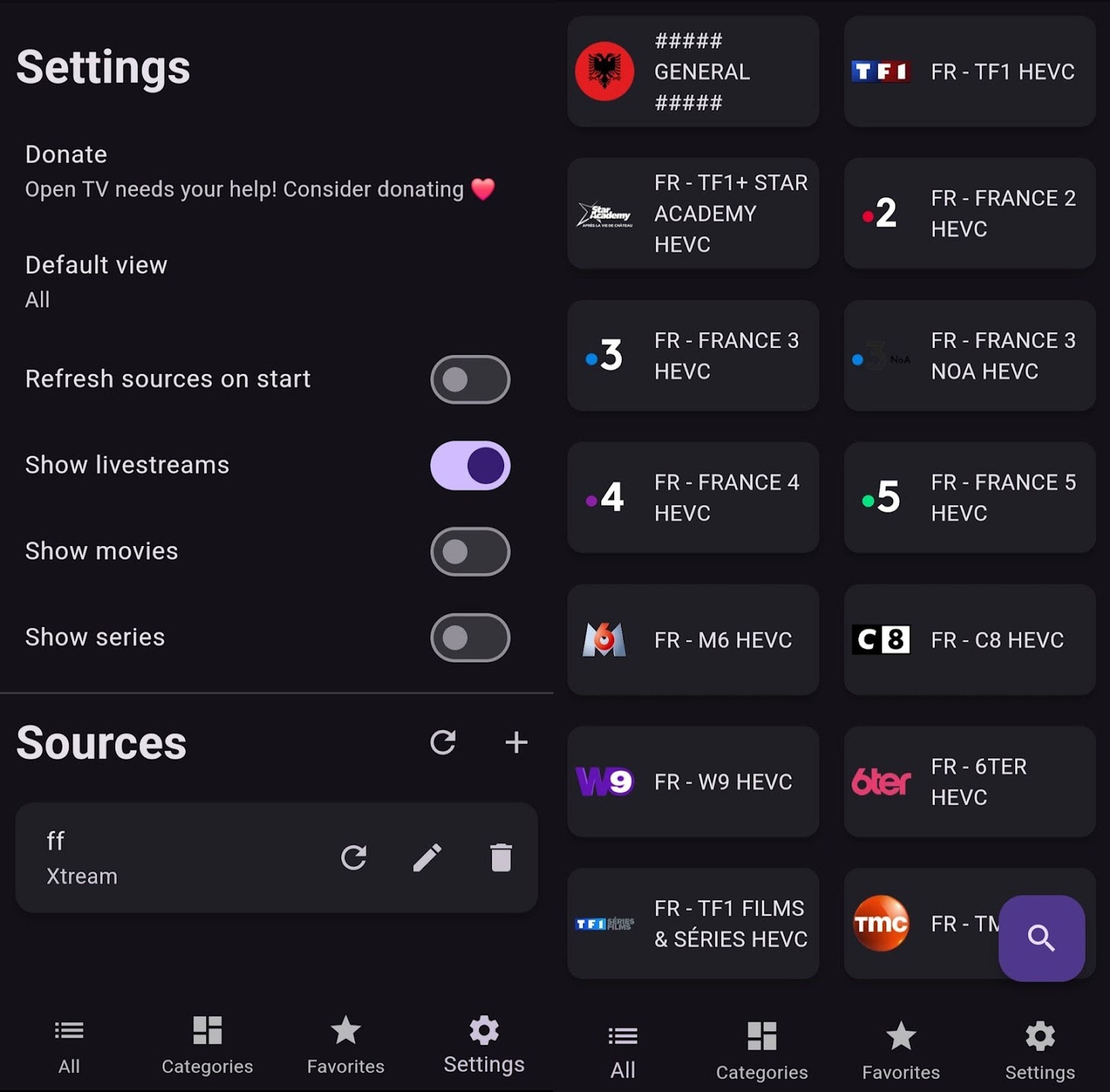This screenshot has width=1110, height=1092.
Task: Open the Donate option
Action: (x=276, y=171)
